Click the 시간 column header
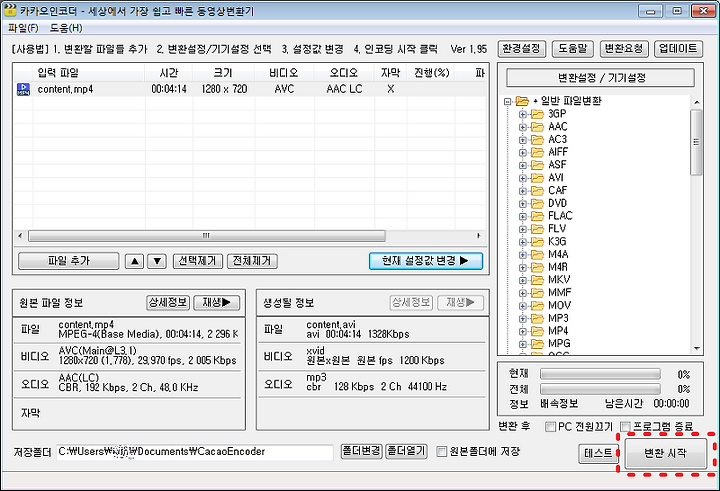 tap(169, 73)
